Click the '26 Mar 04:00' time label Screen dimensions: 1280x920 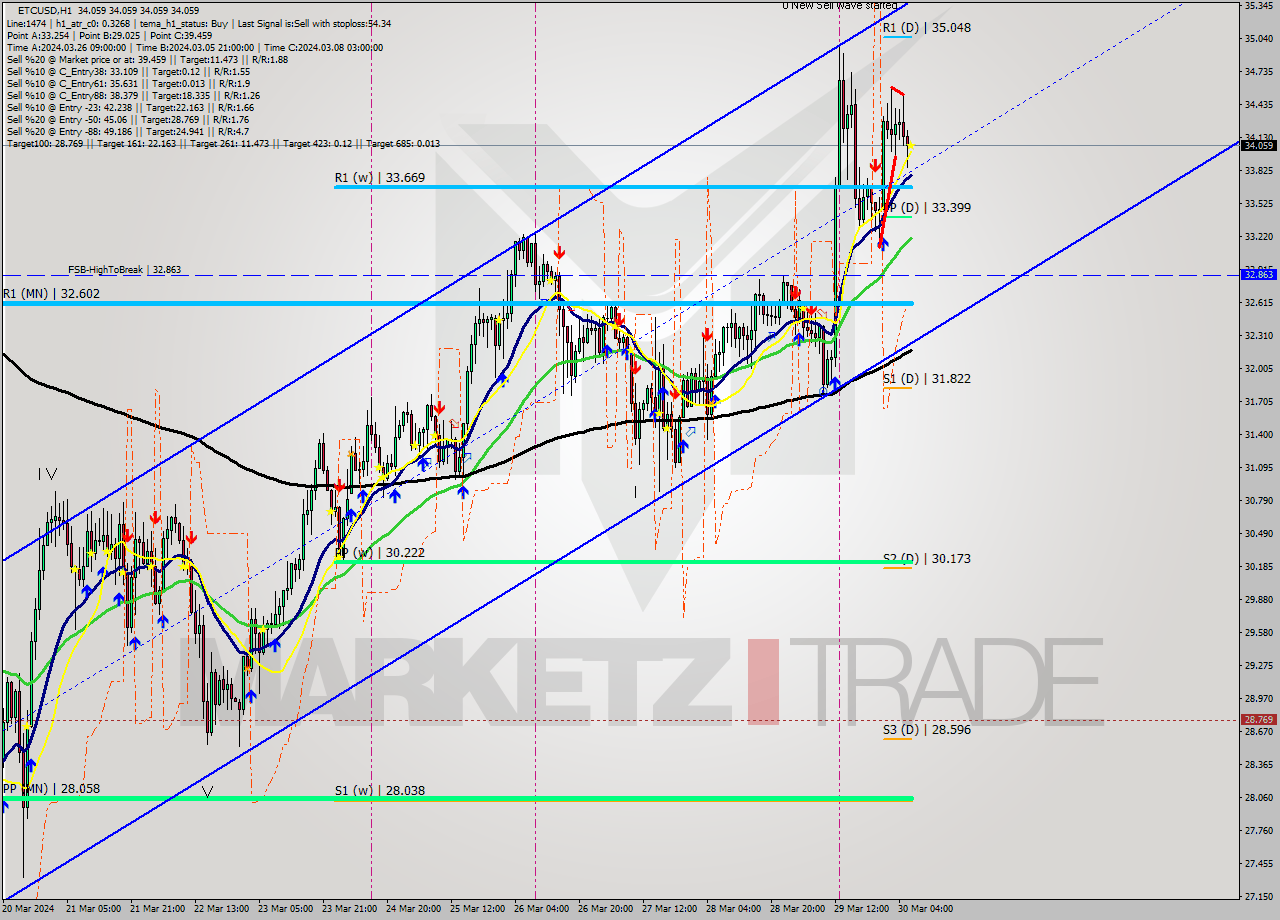[x=541, y=909]
